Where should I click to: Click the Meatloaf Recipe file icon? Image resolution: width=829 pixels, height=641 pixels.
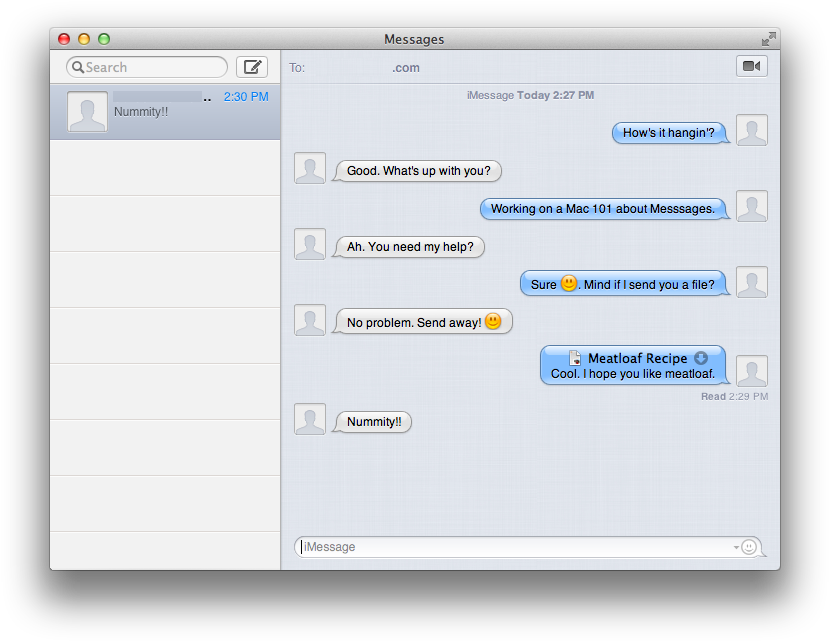pyautogui.click(x=575, y=357)
